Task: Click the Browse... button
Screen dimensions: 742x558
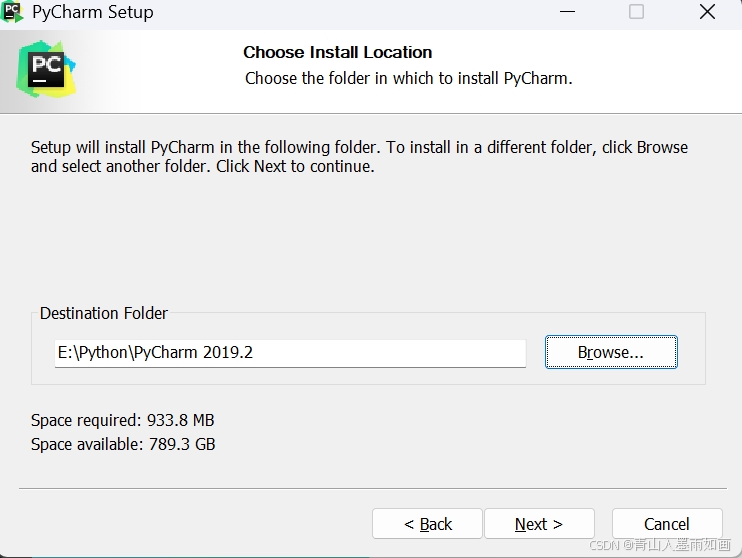Action: point(611,352)
